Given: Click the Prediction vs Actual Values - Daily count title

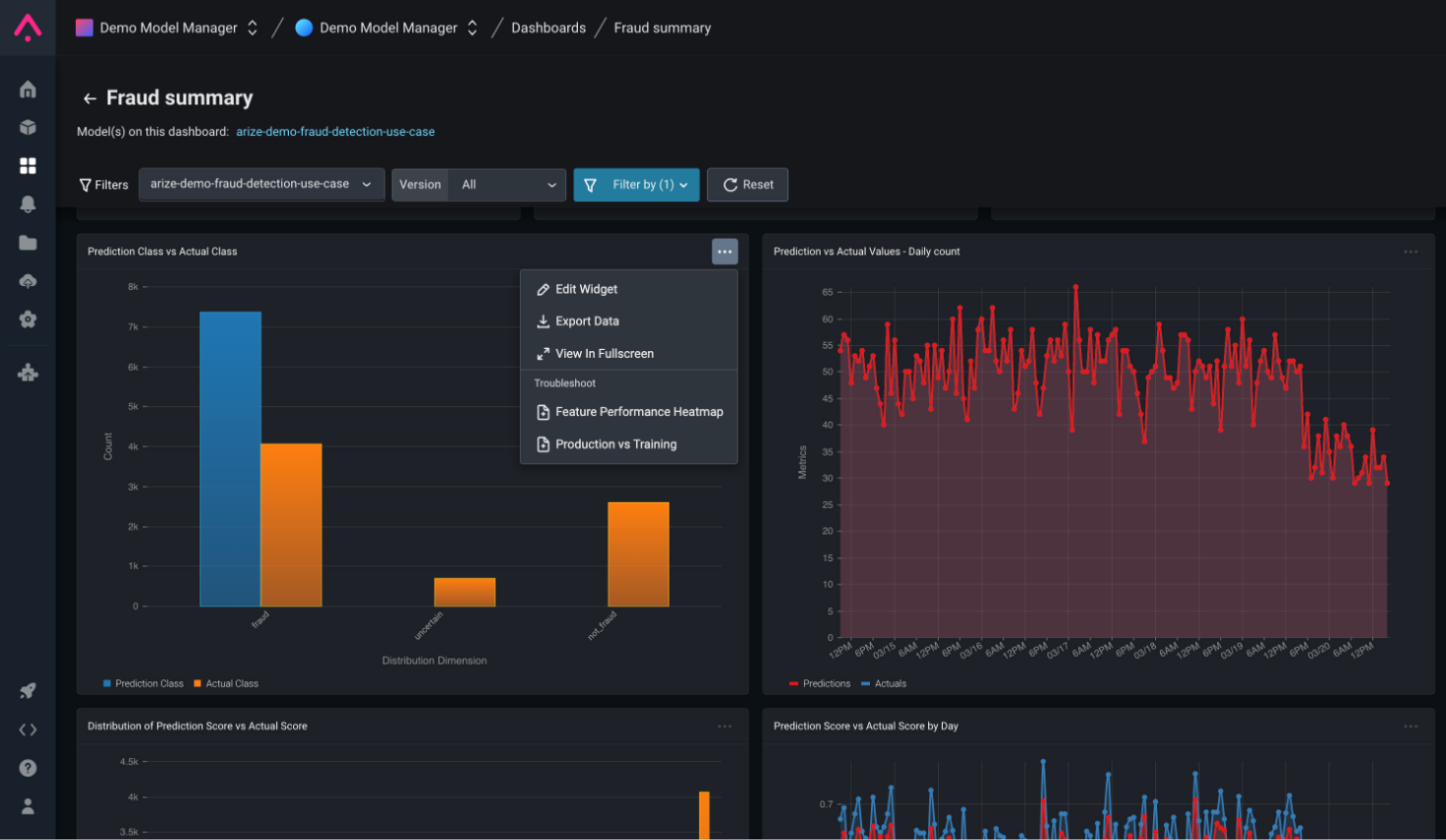Looking at the screenshot, I should (x=866, y=251).
